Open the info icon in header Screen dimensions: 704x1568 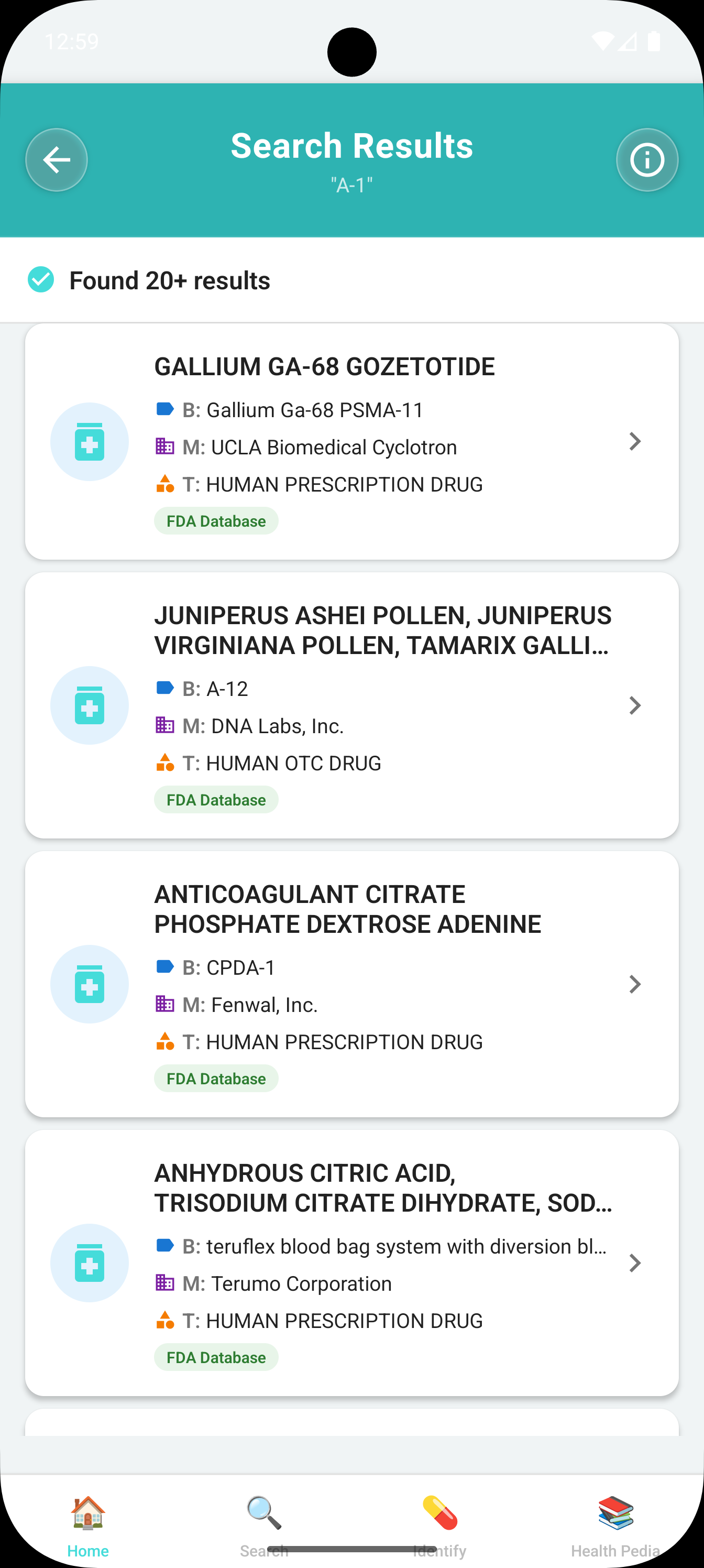pyautogui.click(x=647, y=160)
